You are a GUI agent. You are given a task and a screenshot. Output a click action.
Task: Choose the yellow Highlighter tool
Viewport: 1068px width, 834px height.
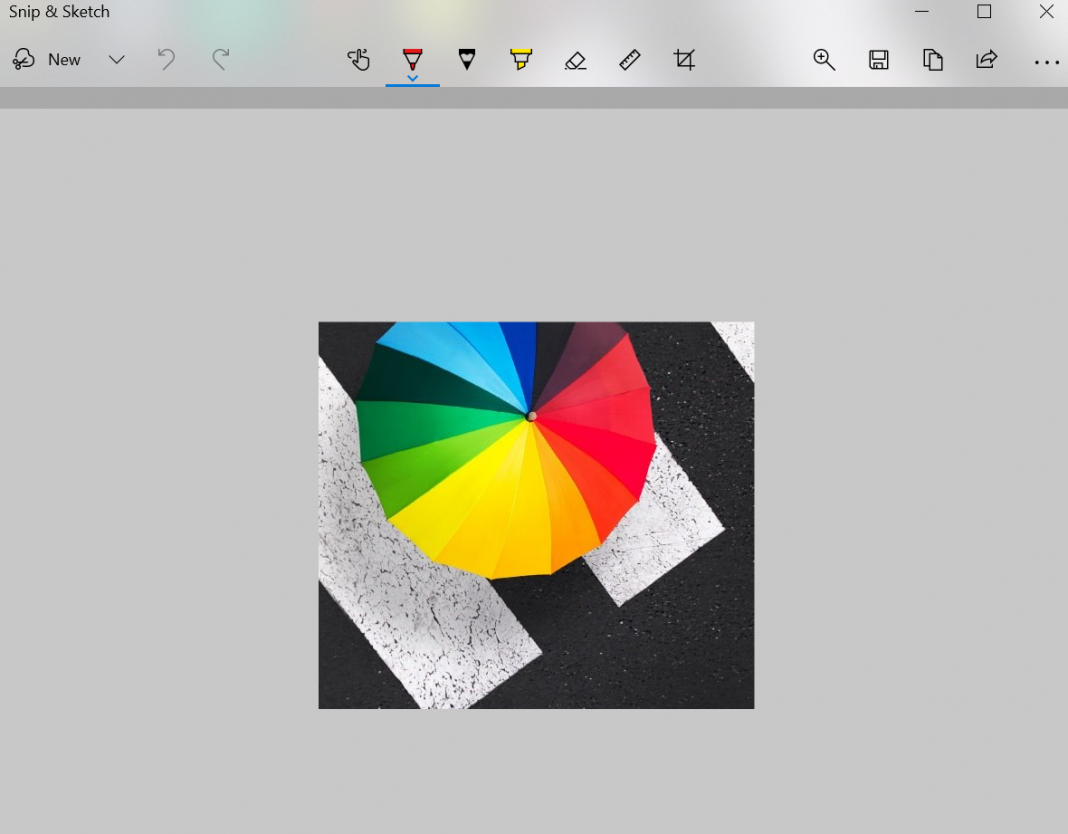click(x=521, y=60)
